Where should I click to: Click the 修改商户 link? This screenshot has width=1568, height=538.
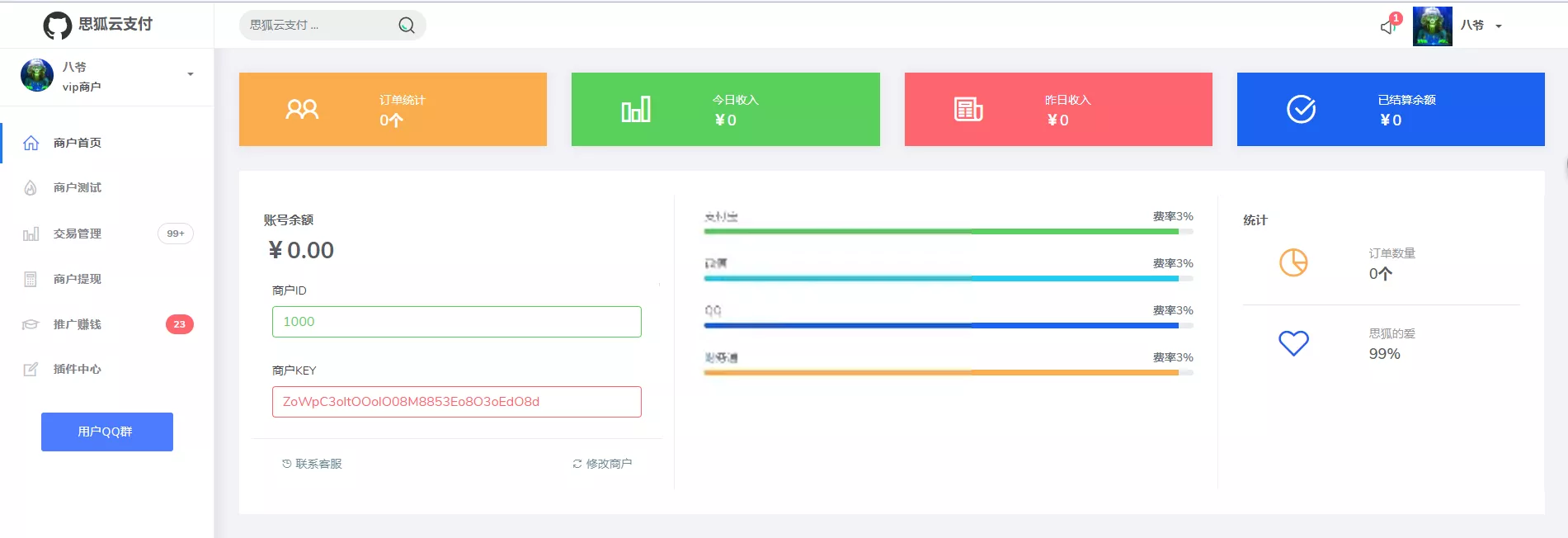click(602, 464)
